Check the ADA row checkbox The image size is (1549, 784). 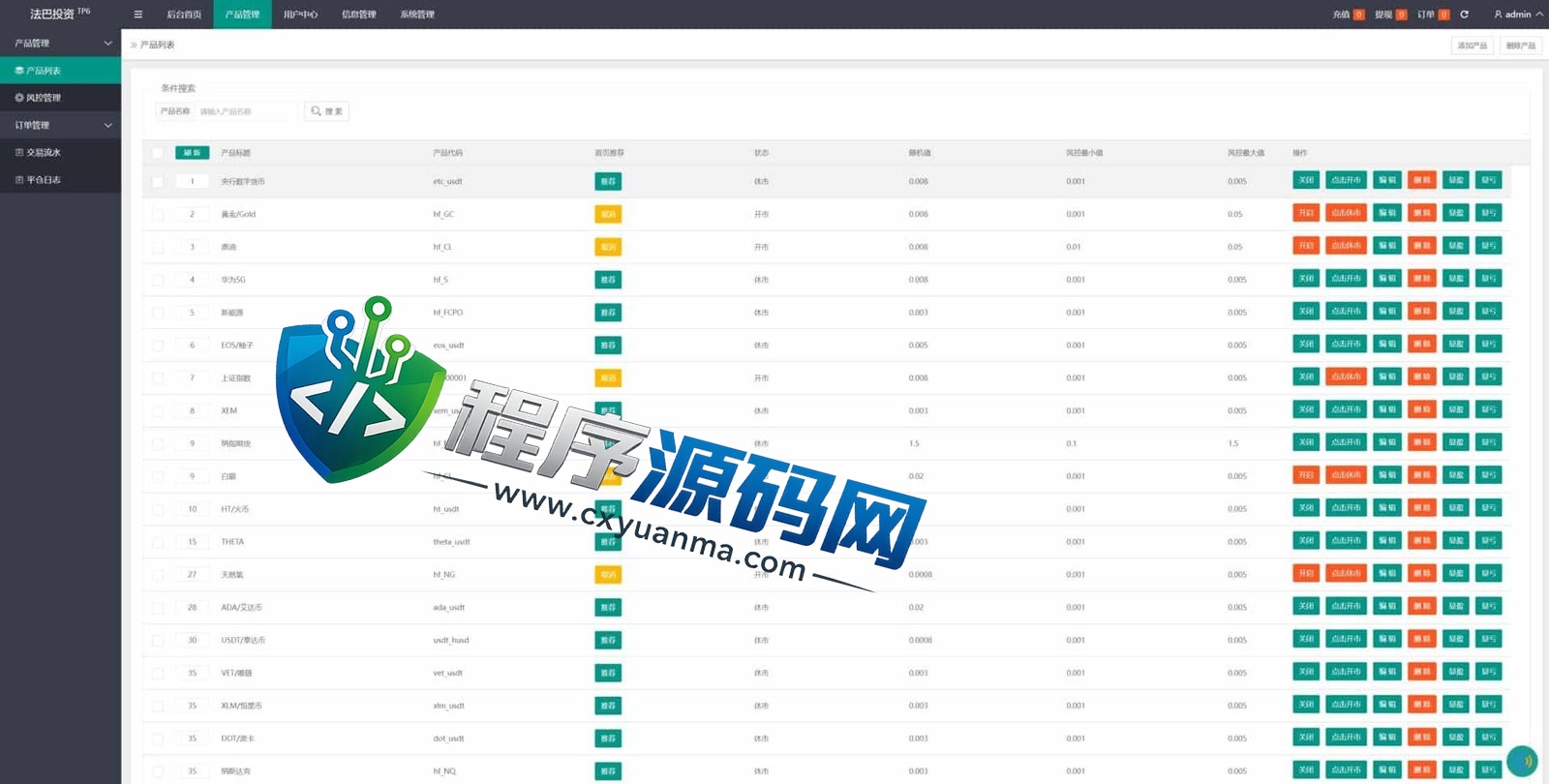(x=158, y=608)
